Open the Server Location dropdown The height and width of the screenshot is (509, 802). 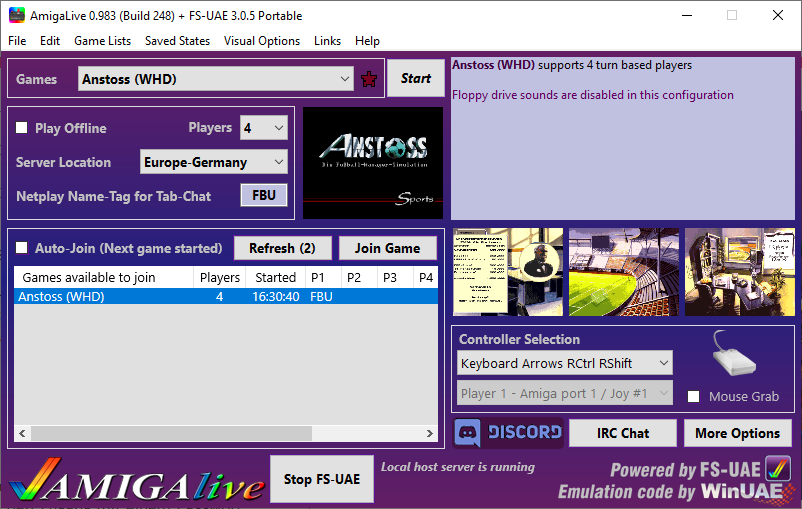pyautogui.click(x=277, y=162)
